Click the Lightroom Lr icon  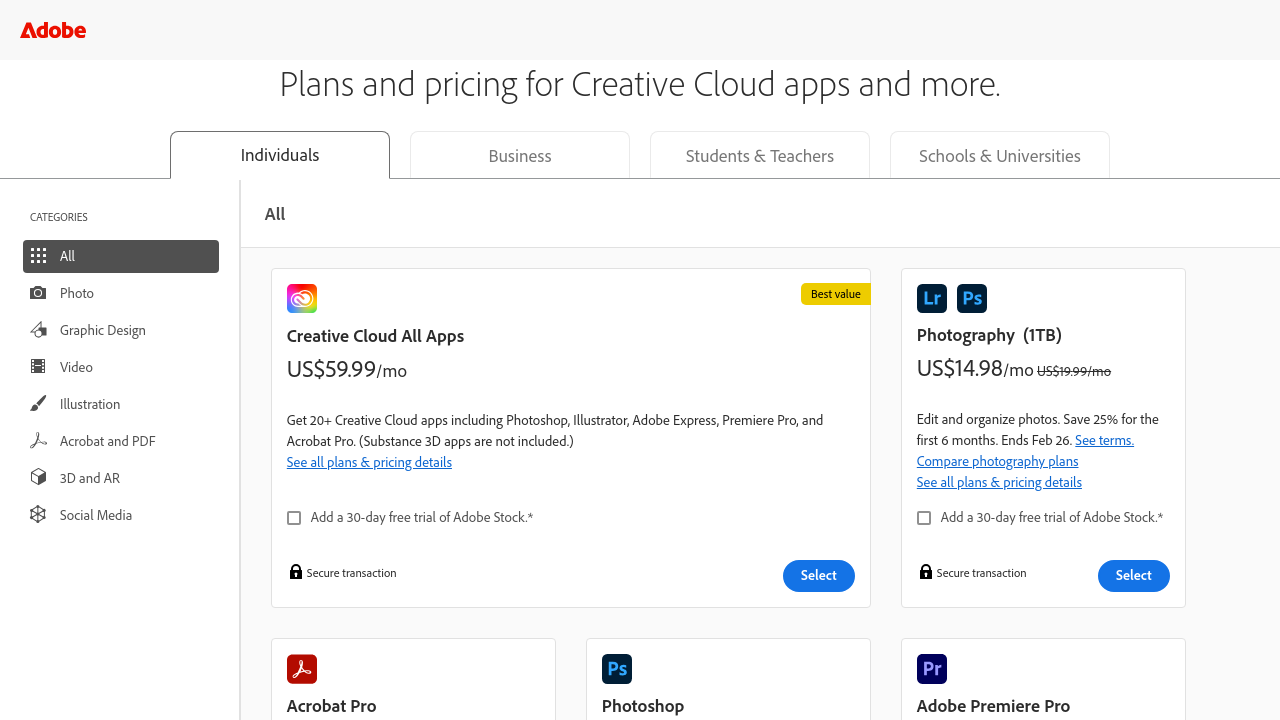(932, 298)
